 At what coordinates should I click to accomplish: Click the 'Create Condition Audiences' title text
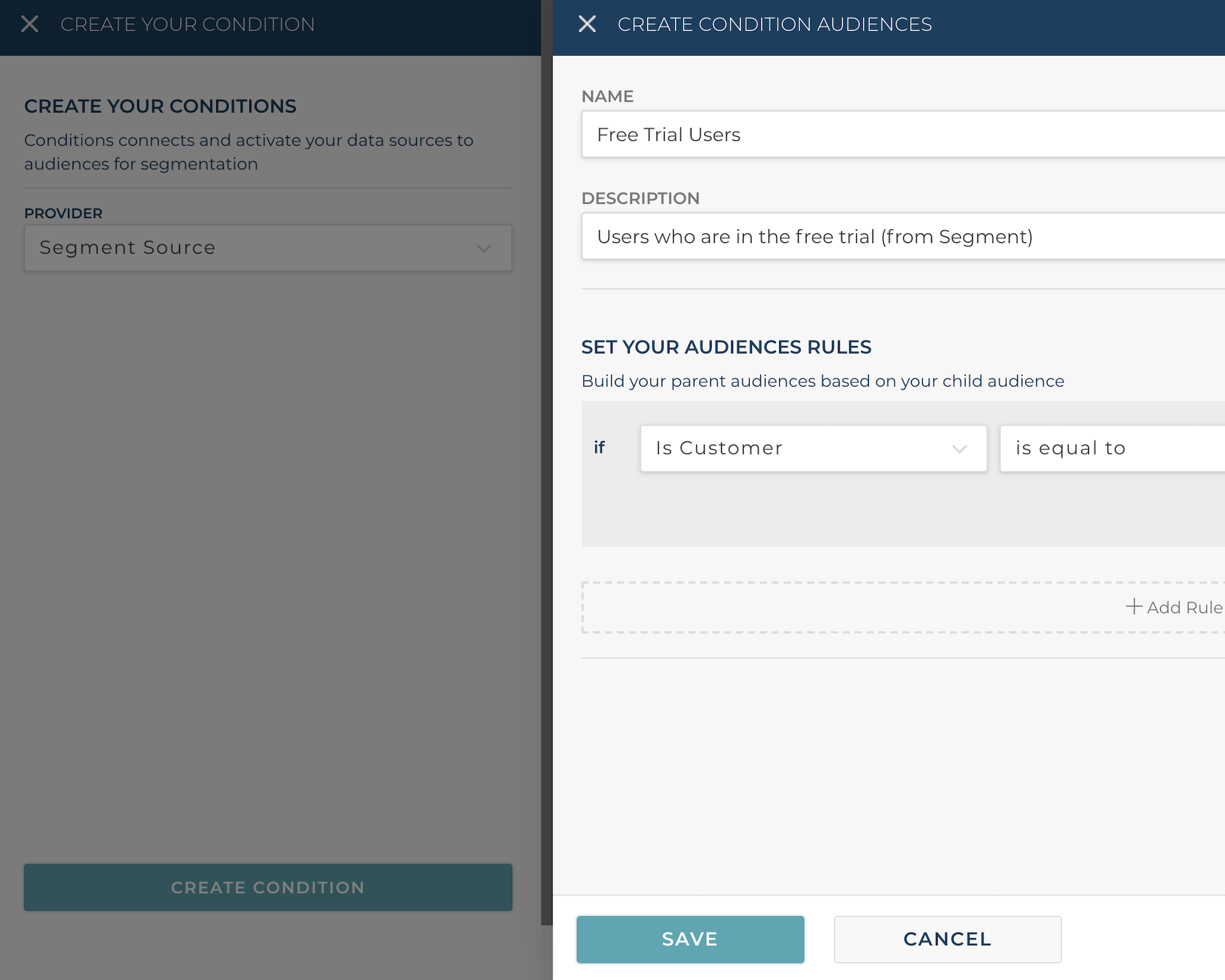(x=775, y=24)
